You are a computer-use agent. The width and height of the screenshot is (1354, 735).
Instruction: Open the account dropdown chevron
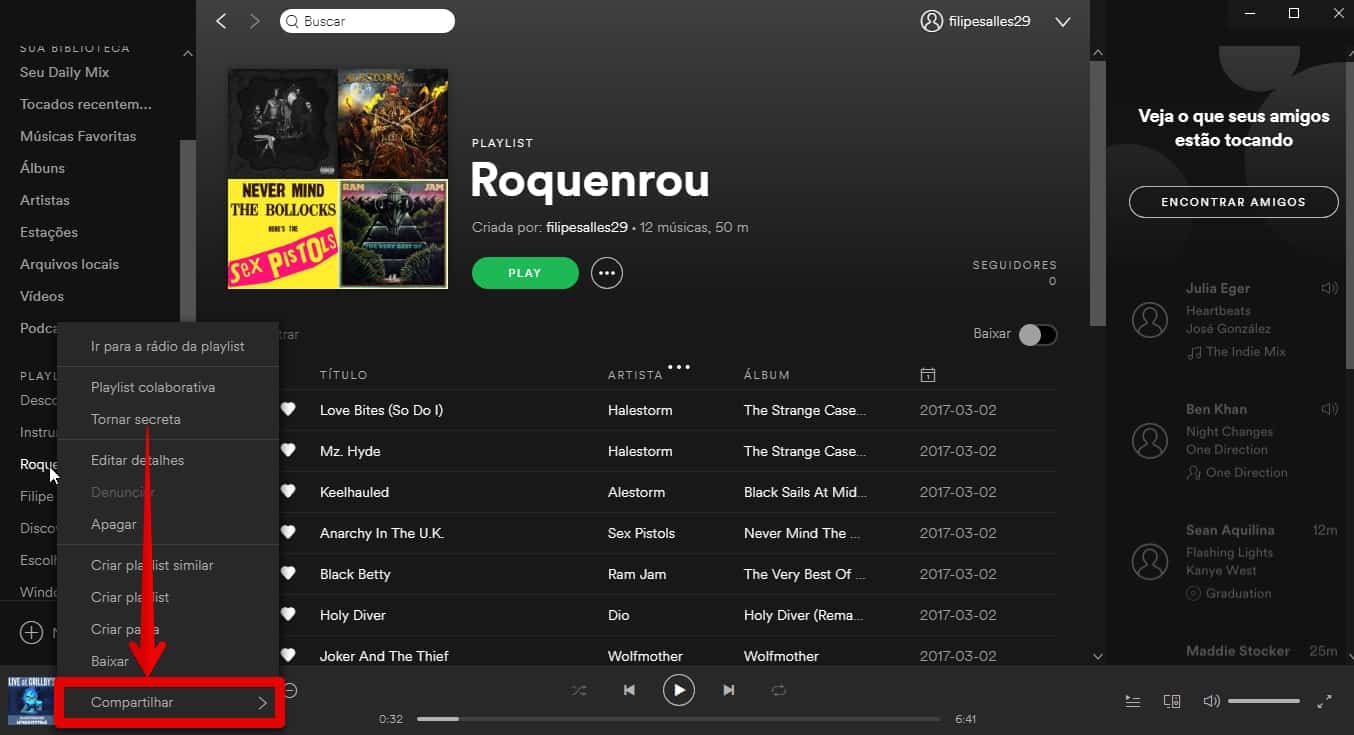tap(1062, 21)
